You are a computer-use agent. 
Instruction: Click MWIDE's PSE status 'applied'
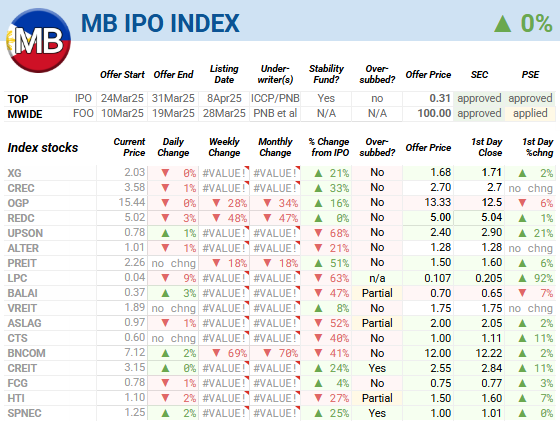[x=530, y=113]
